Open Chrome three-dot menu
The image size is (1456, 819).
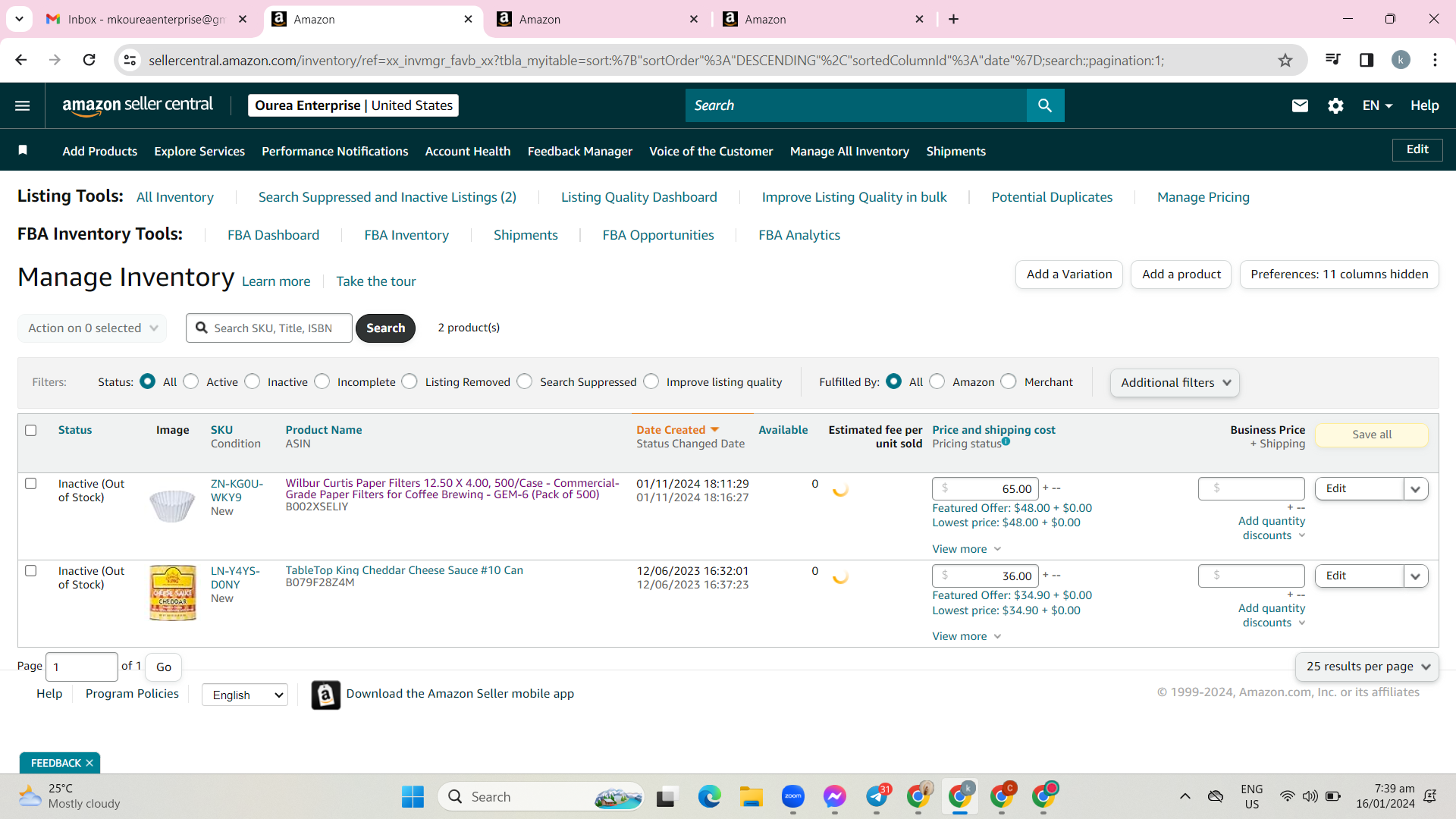coord(1435,60)
